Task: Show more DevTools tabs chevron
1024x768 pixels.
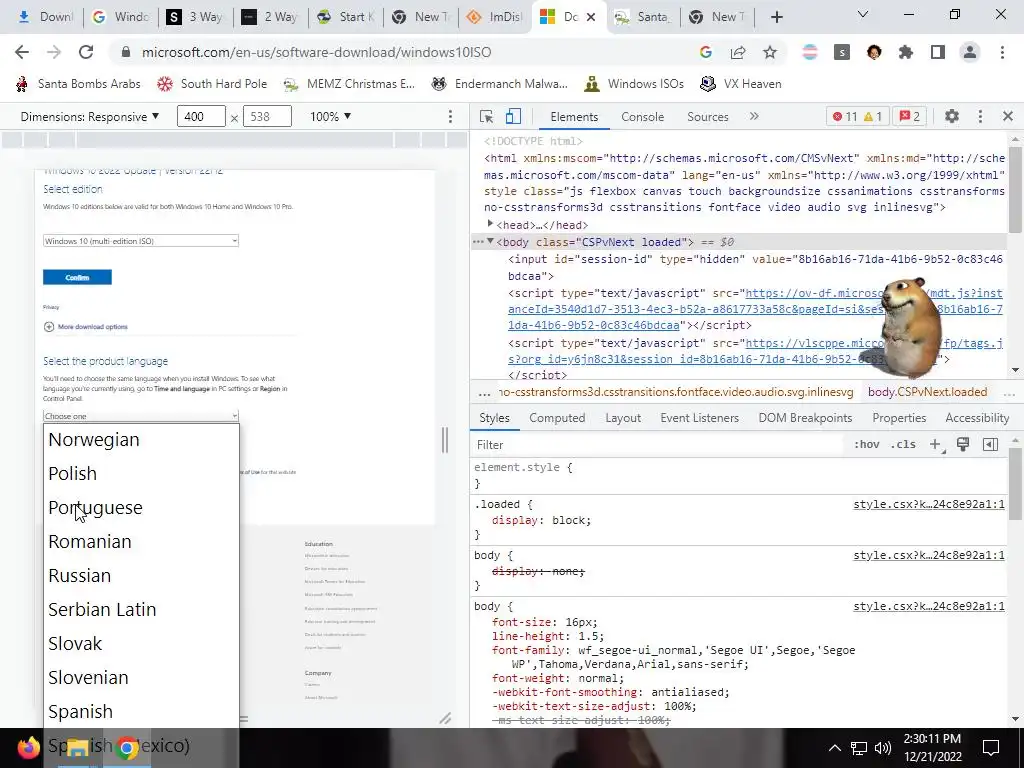Action: tap(754, 116)
